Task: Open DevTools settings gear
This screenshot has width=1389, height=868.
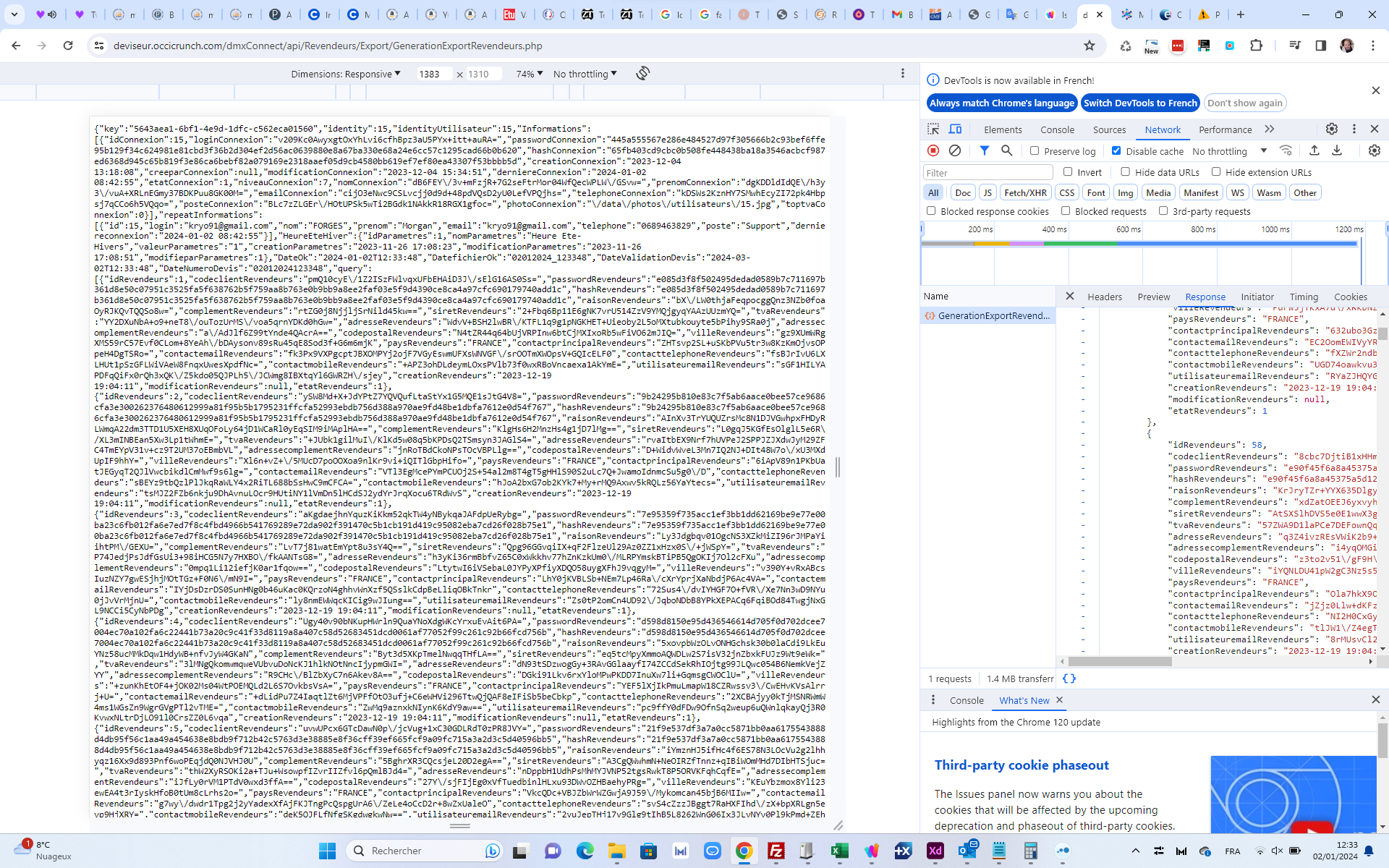Action: click(x=1332, y=129)
